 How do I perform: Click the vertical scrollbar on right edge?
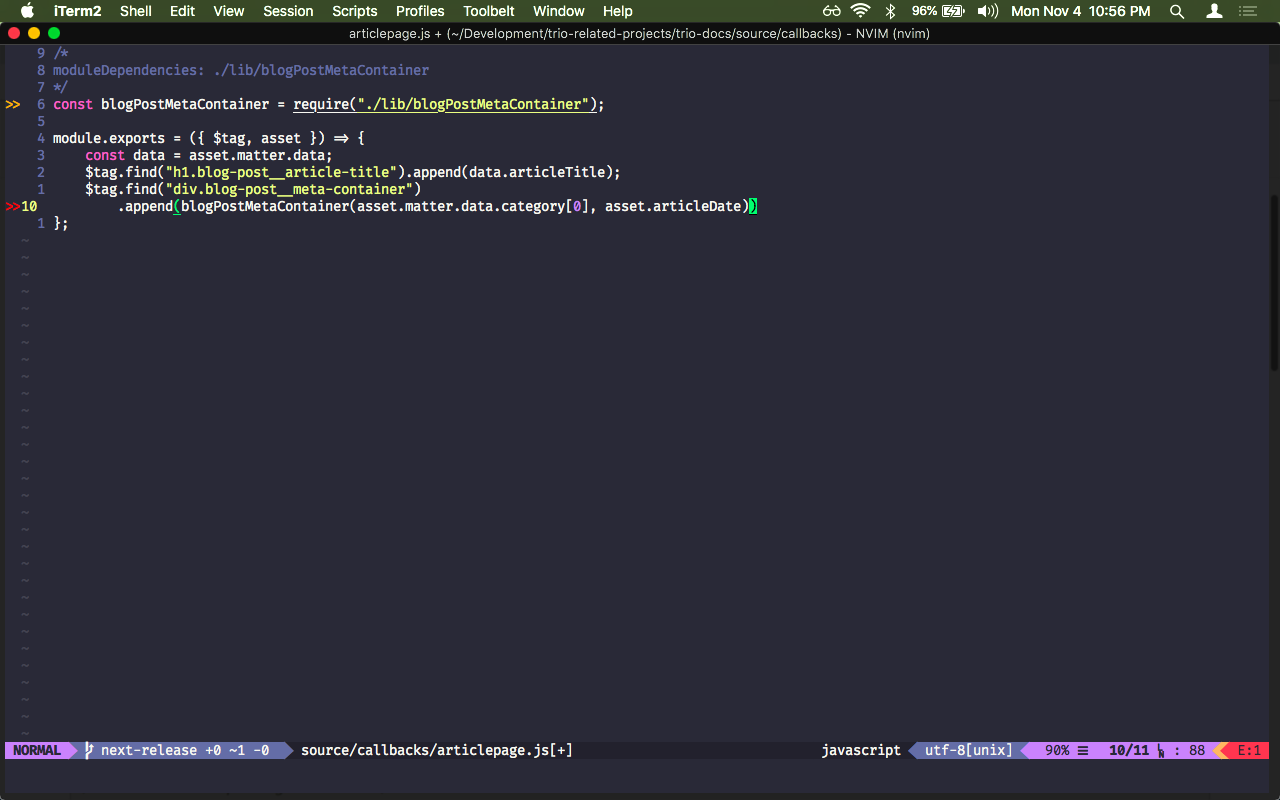pyautogui.click(x=1274, y=282)
